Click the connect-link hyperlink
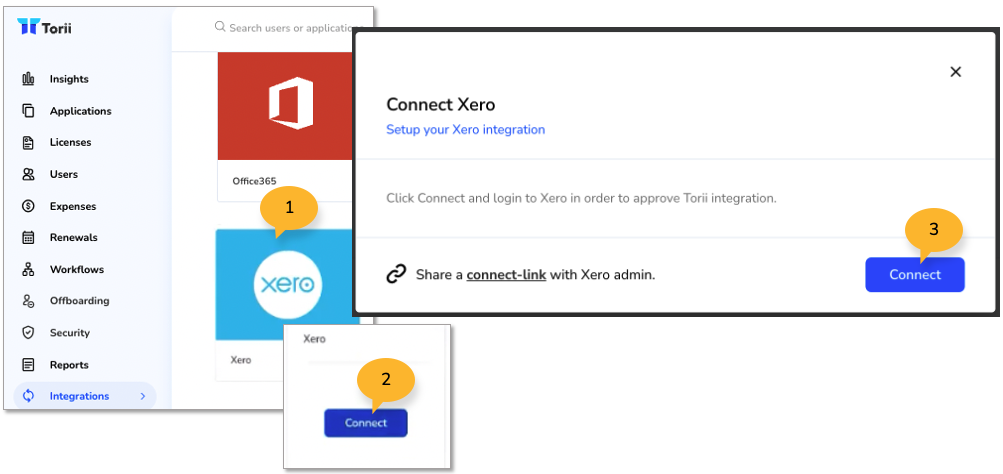The image size is (1003, 474). tap(506, 274)
